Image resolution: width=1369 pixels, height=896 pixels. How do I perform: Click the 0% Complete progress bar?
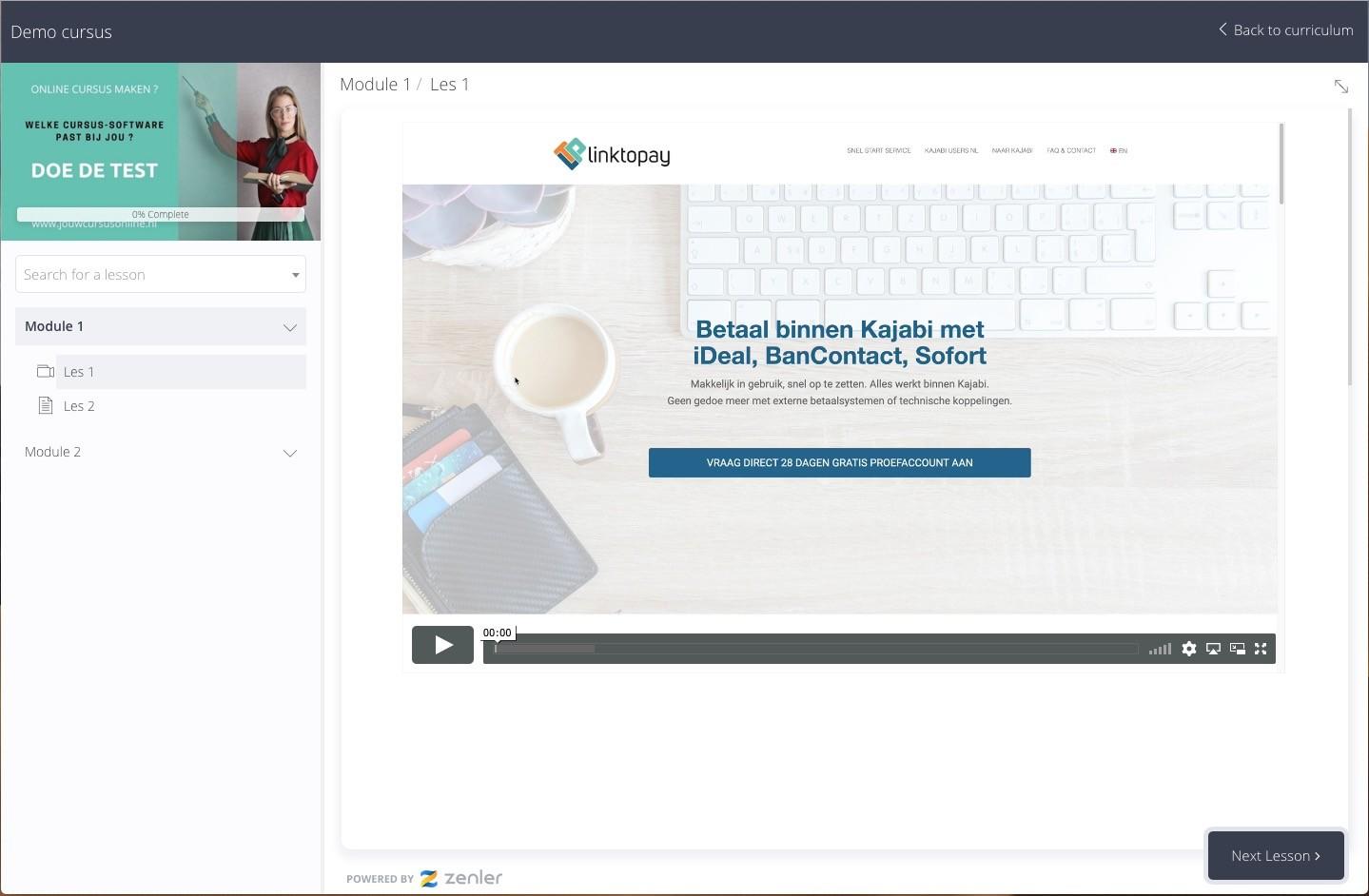coord(161,214)
